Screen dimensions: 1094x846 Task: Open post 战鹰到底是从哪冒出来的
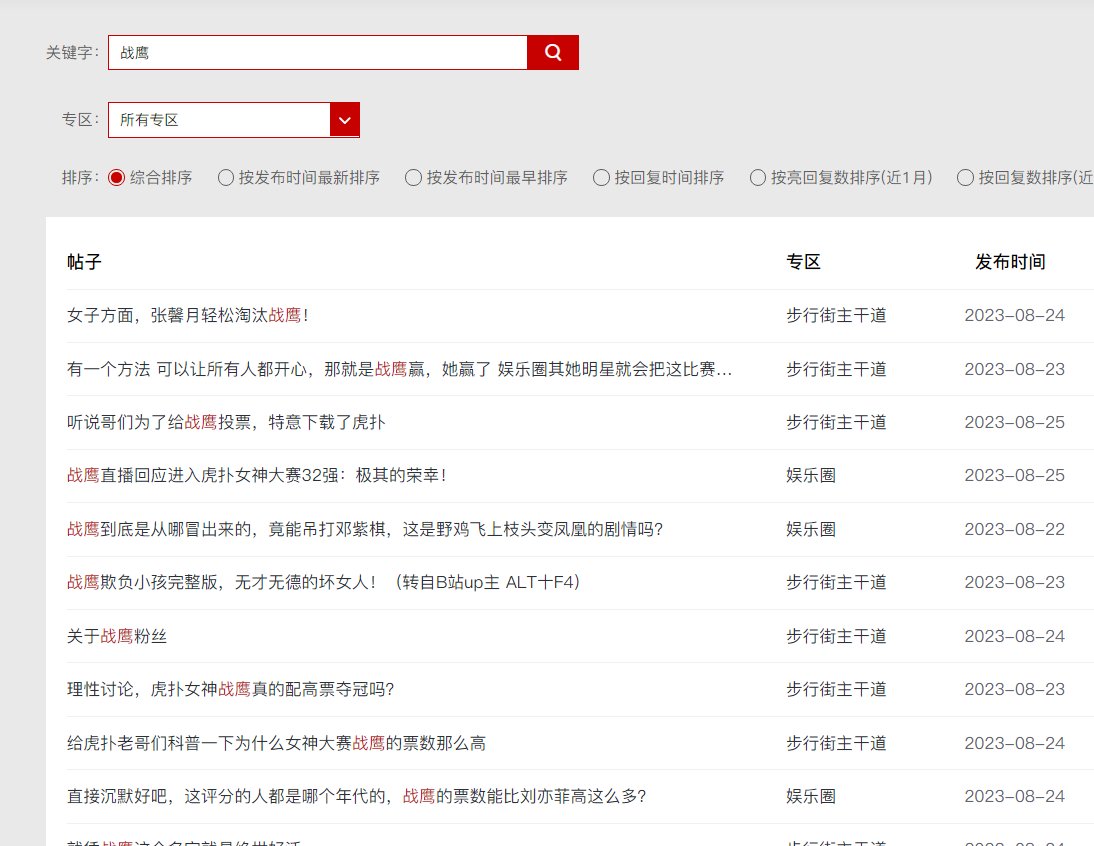(x=365, y=529)
